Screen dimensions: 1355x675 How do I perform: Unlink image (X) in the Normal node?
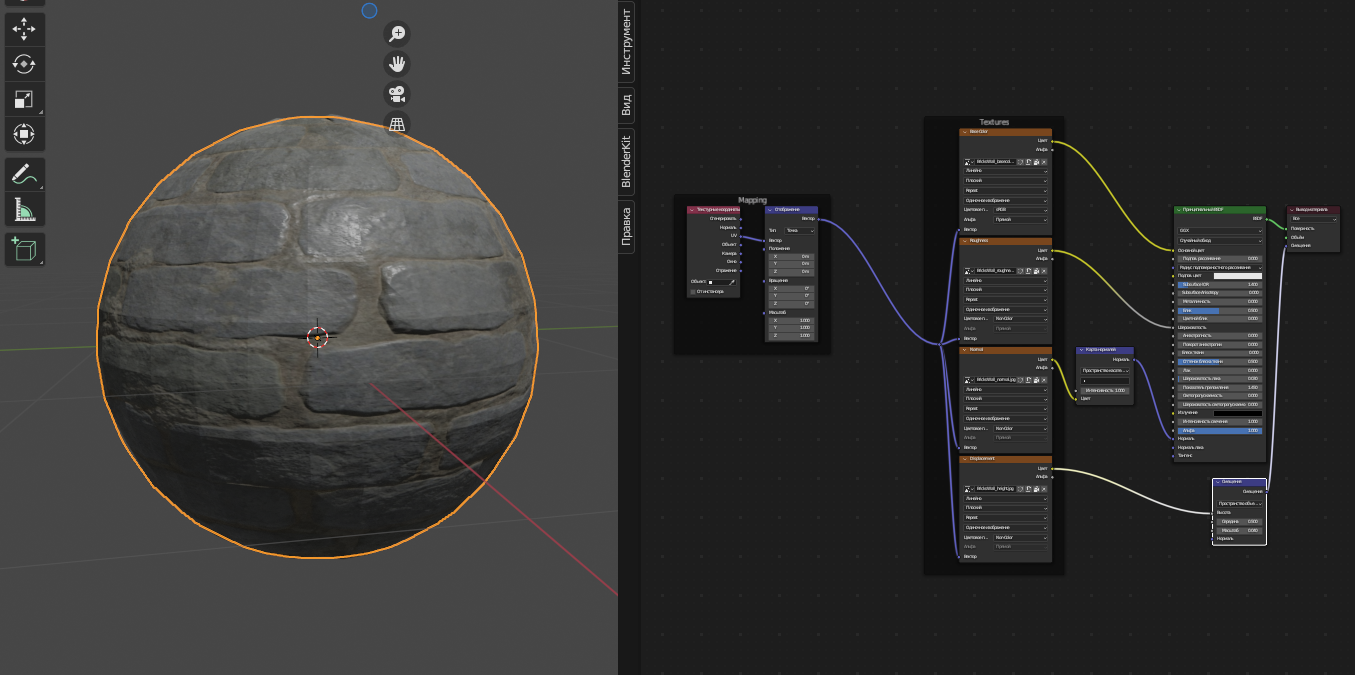click(1044, 380)
